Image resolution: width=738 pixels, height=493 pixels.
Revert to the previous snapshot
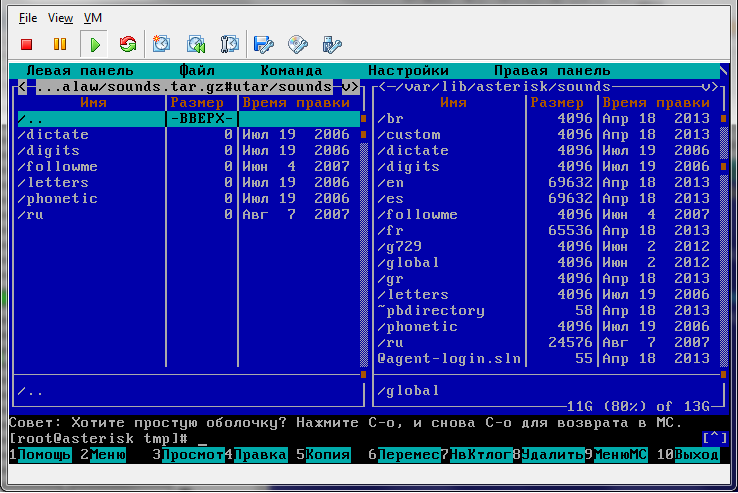(x=196, y=44)
